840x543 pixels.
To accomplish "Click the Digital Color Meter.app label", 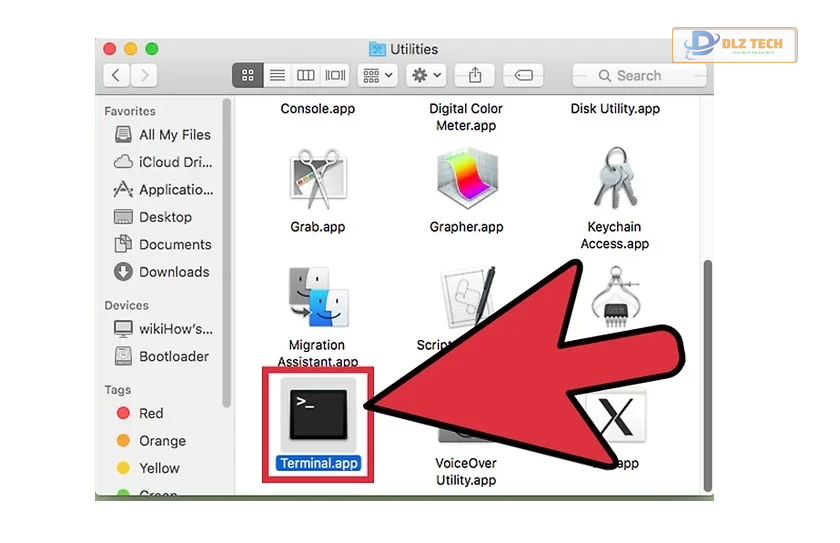I will [466, 117].
